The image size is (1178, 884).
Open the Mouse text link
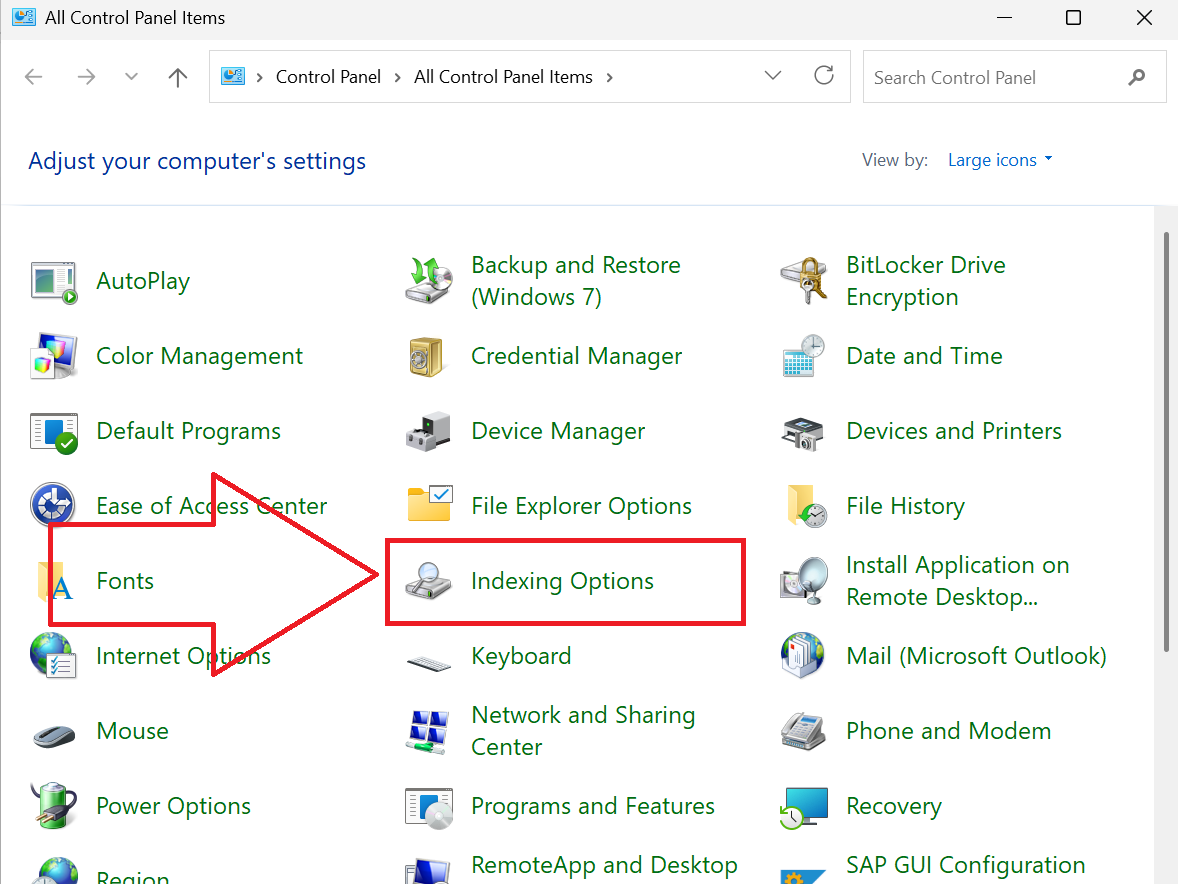[x=132, y=731]
